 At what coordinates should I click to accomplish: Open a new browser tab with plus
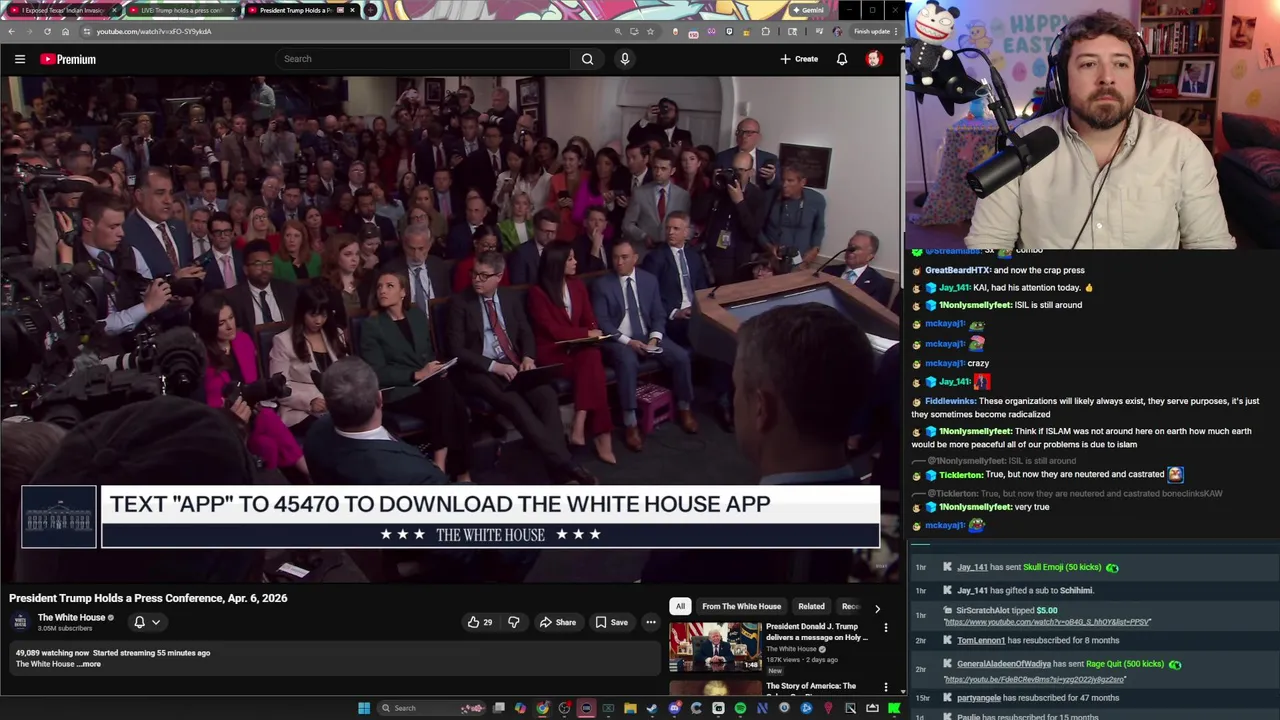click(370, 10)
